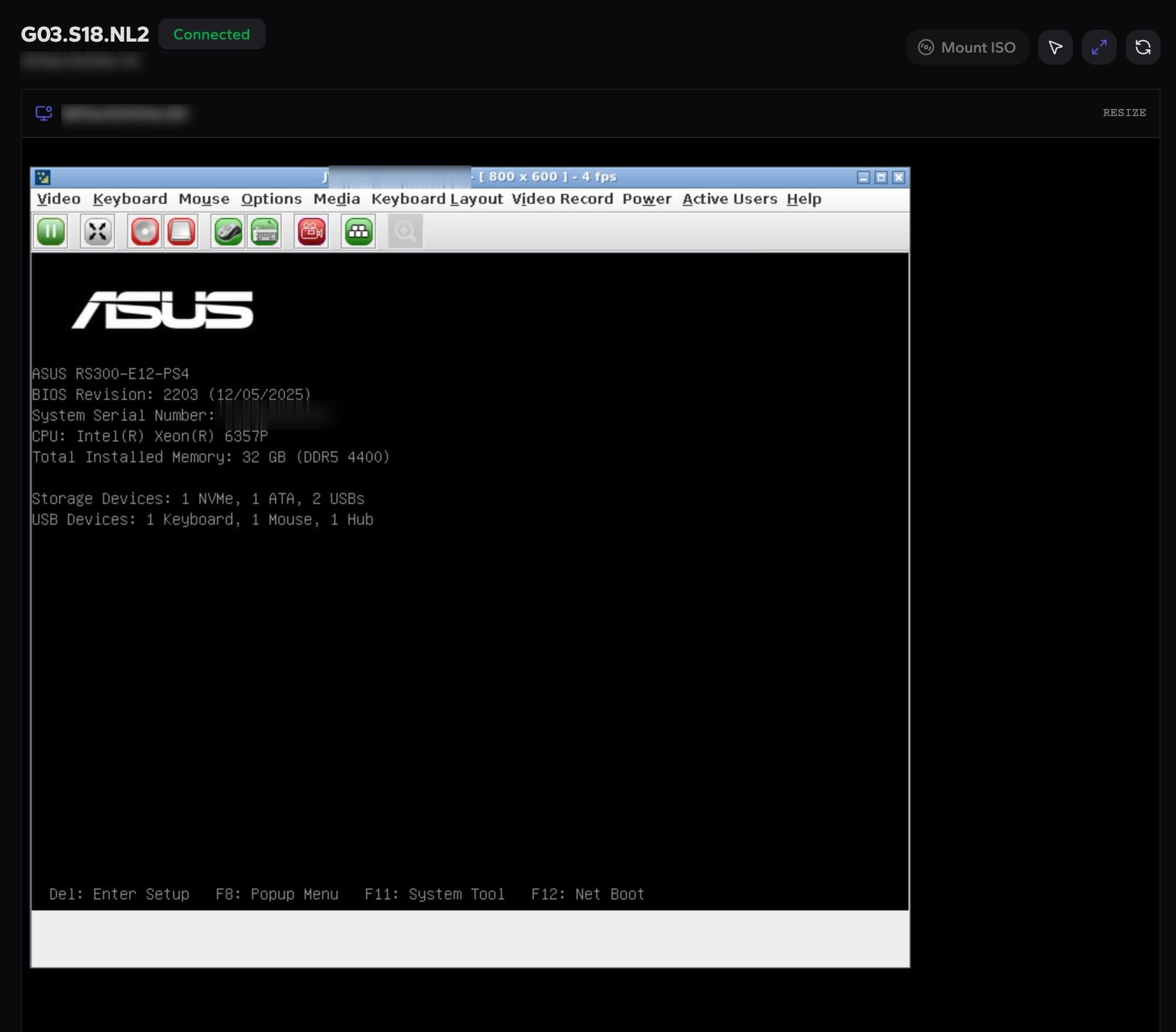1176x1032 pixels.
Task: Expand the console with the diagonal-arrows fullscreen button
Action: (1099, 47)
